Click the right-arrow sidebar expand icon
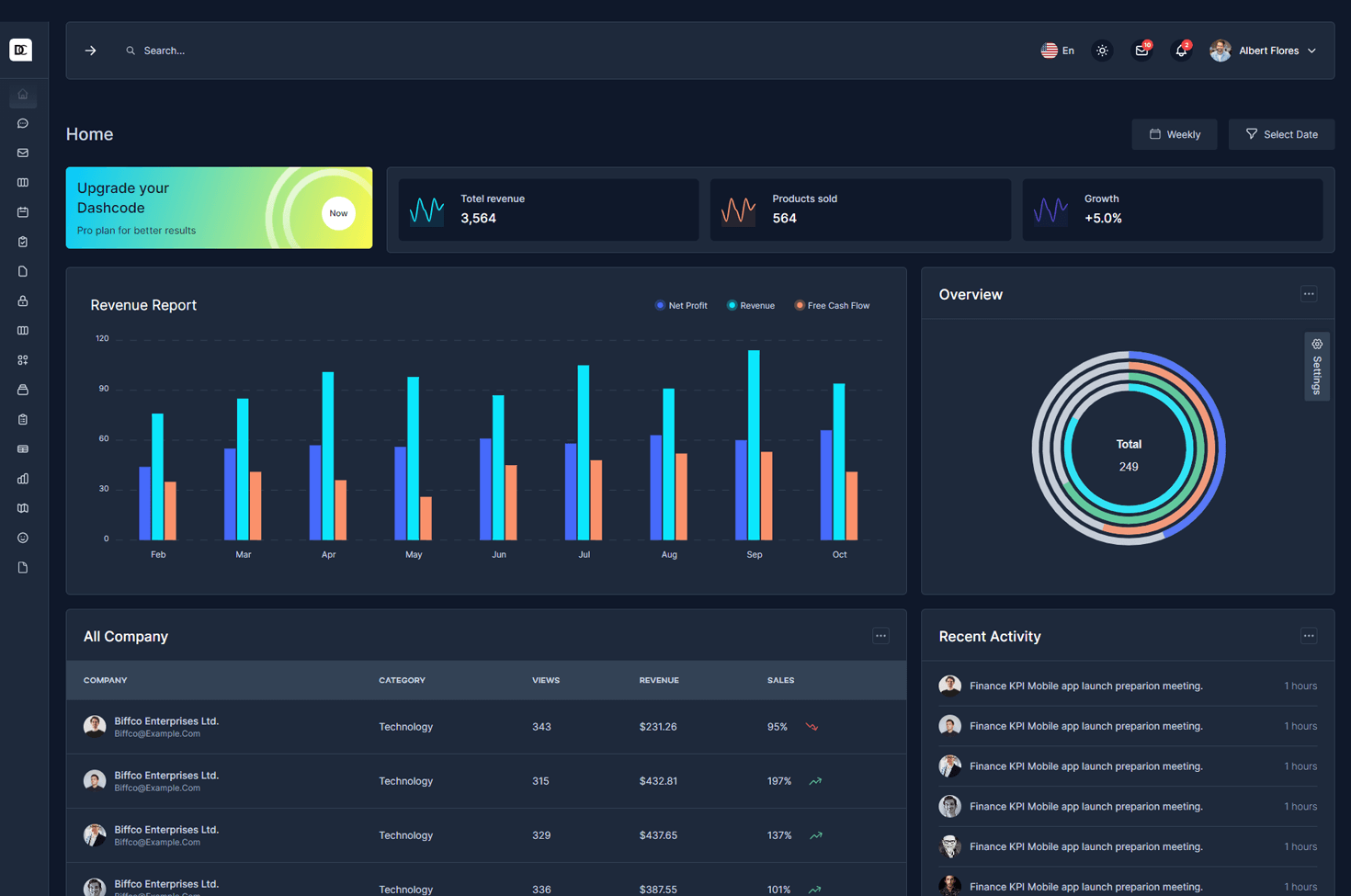 (90, 51)
